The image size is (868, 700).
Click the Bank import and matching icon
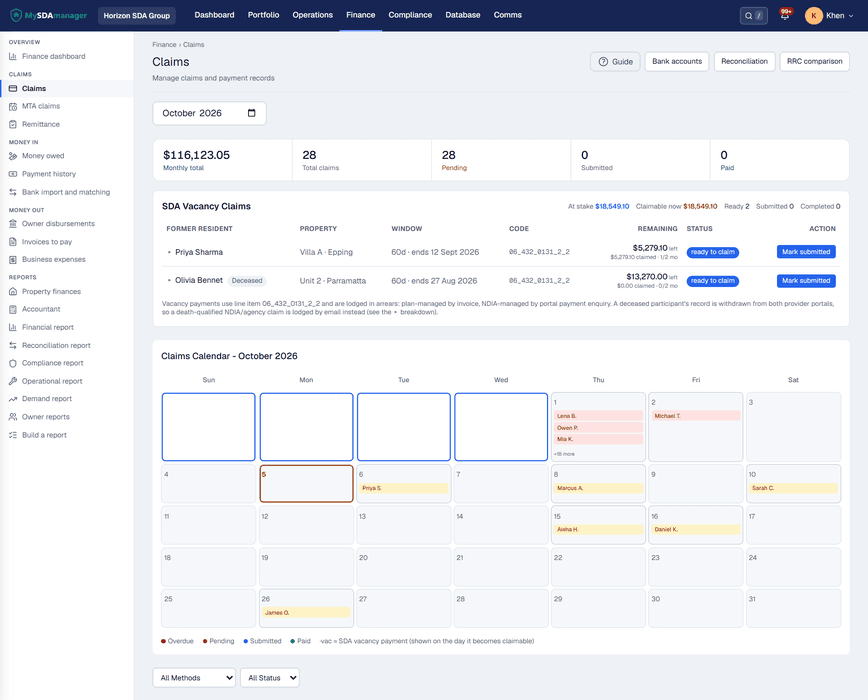click(13, 192)
